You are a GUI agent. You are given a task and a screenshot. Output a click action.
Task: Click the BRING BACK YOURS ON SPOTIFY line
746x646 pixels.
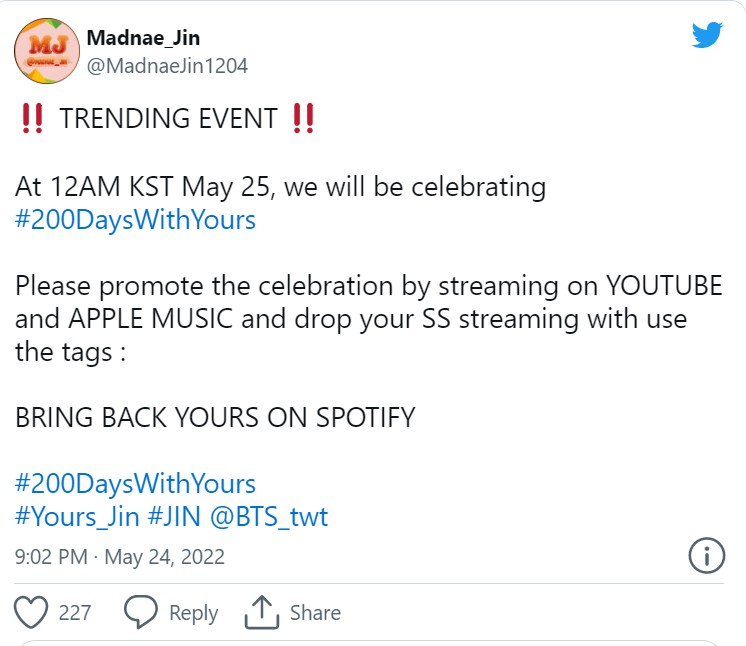point(215,418)
